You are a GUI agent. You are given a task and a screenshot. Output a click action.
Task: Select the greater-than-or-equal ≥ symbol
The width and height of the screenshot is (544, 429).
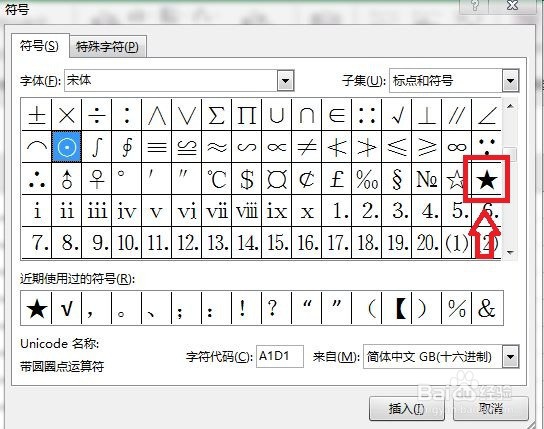pos(426,147)
